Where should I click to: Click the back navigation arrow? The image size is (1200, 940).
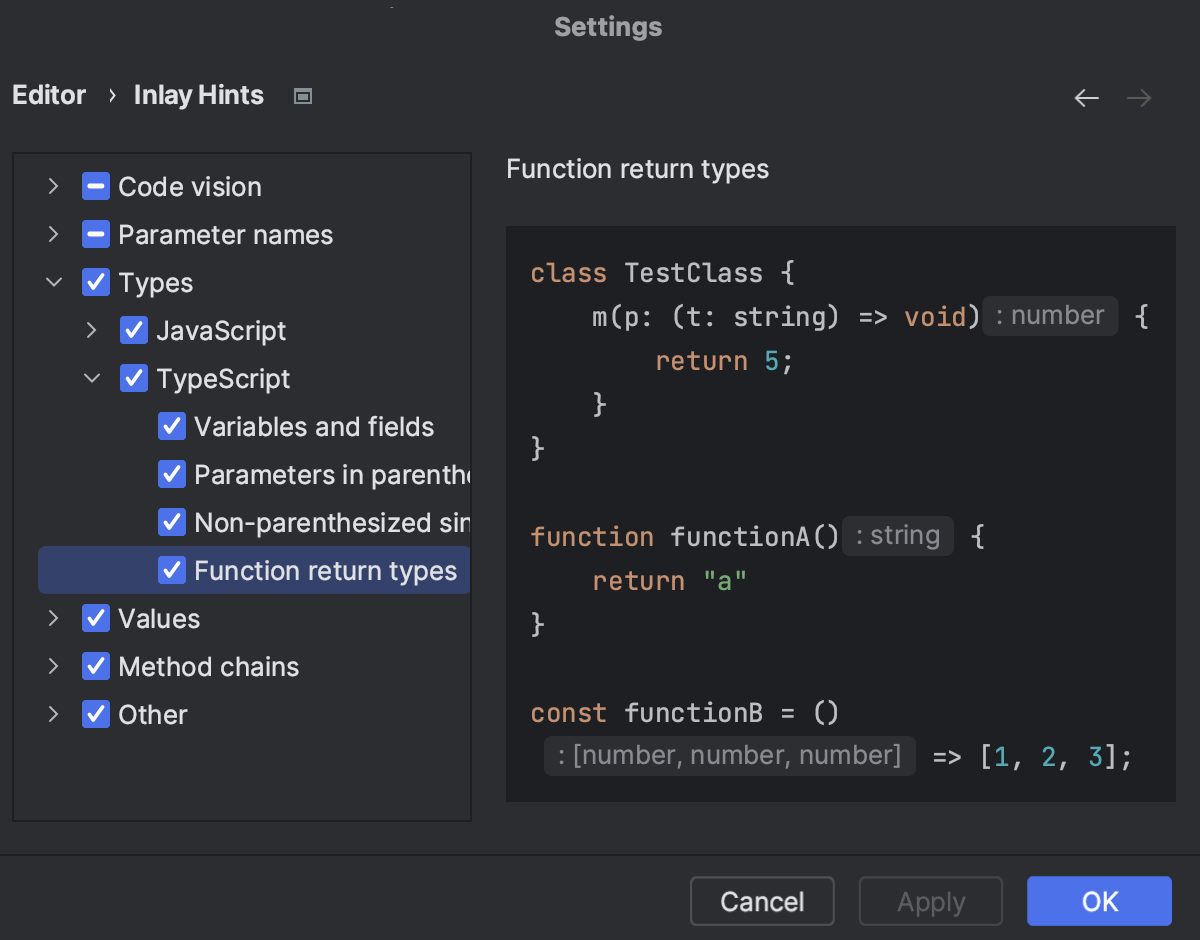(x=1086, y=97)
